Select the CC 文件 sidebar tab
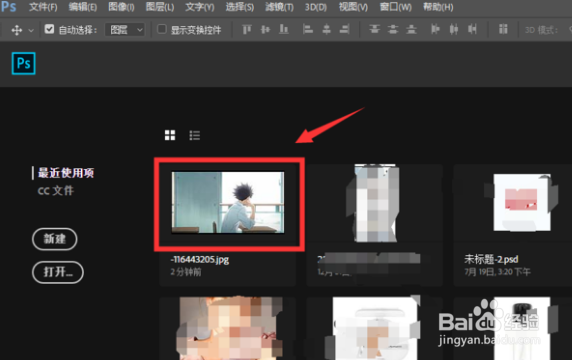The image size is (572, 360). point(56,190)
